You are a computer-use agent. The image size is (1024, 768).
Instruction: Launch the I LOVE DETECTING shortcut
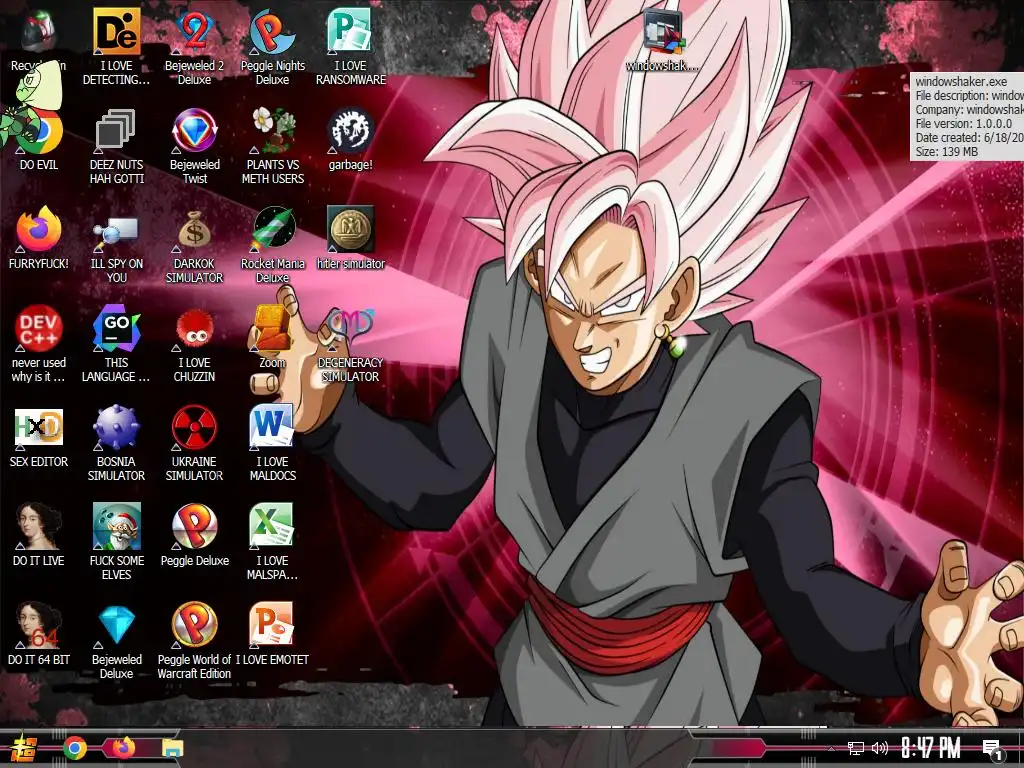[x=116, y=31]
